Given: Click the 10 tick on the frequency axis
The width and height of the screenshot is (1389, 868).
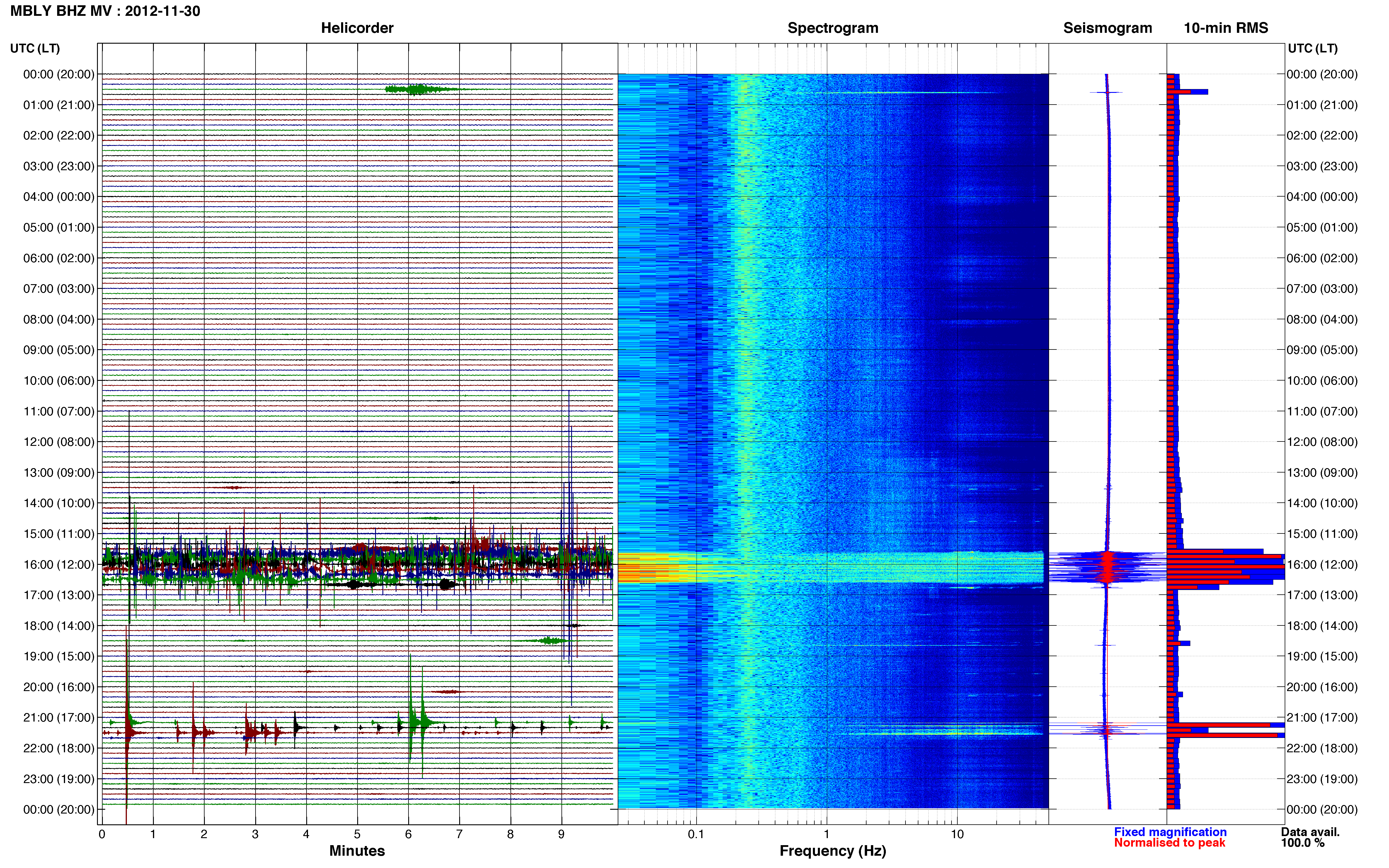Looking at the screenshot, I should [x=957, y=834].
